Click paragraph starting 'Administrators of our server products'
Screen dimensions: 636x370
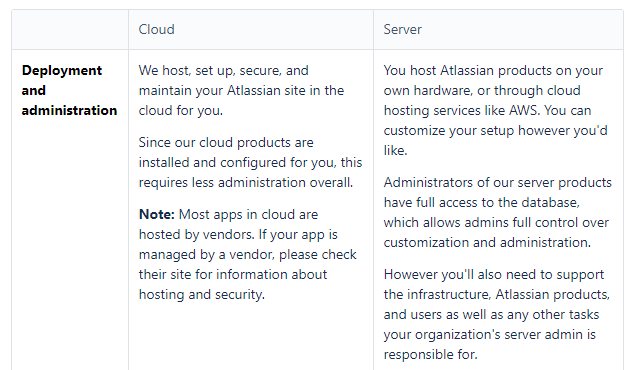point(498,213)
